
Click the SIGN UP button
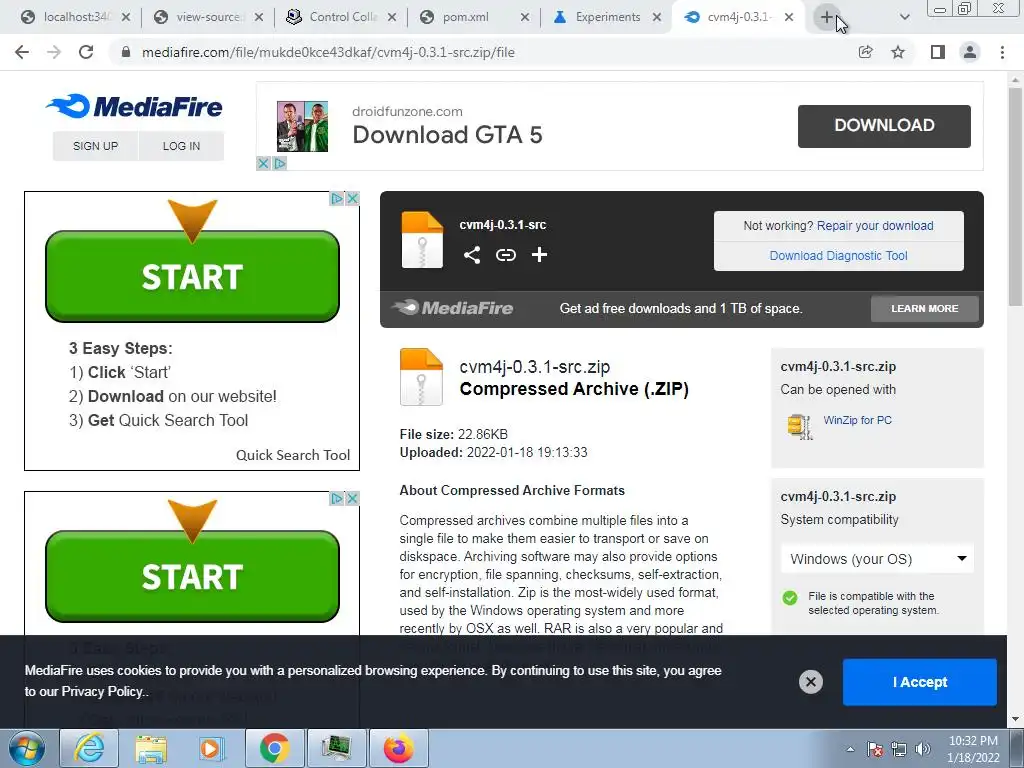95,146
